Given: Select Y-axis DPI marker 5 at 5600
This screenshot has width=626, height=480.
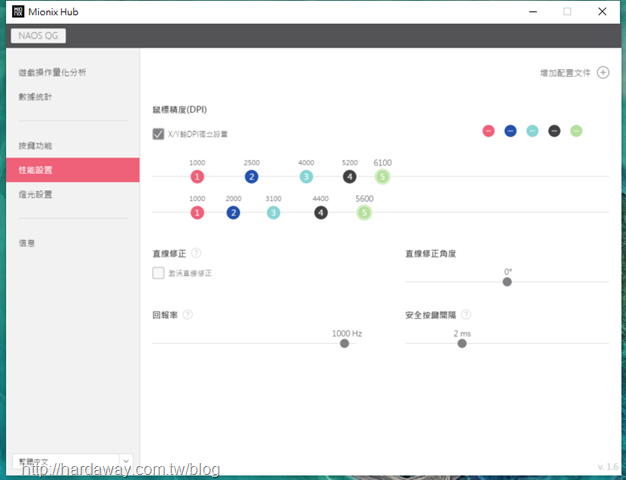Looking at the screenshot, I should (x=364, y=212).
